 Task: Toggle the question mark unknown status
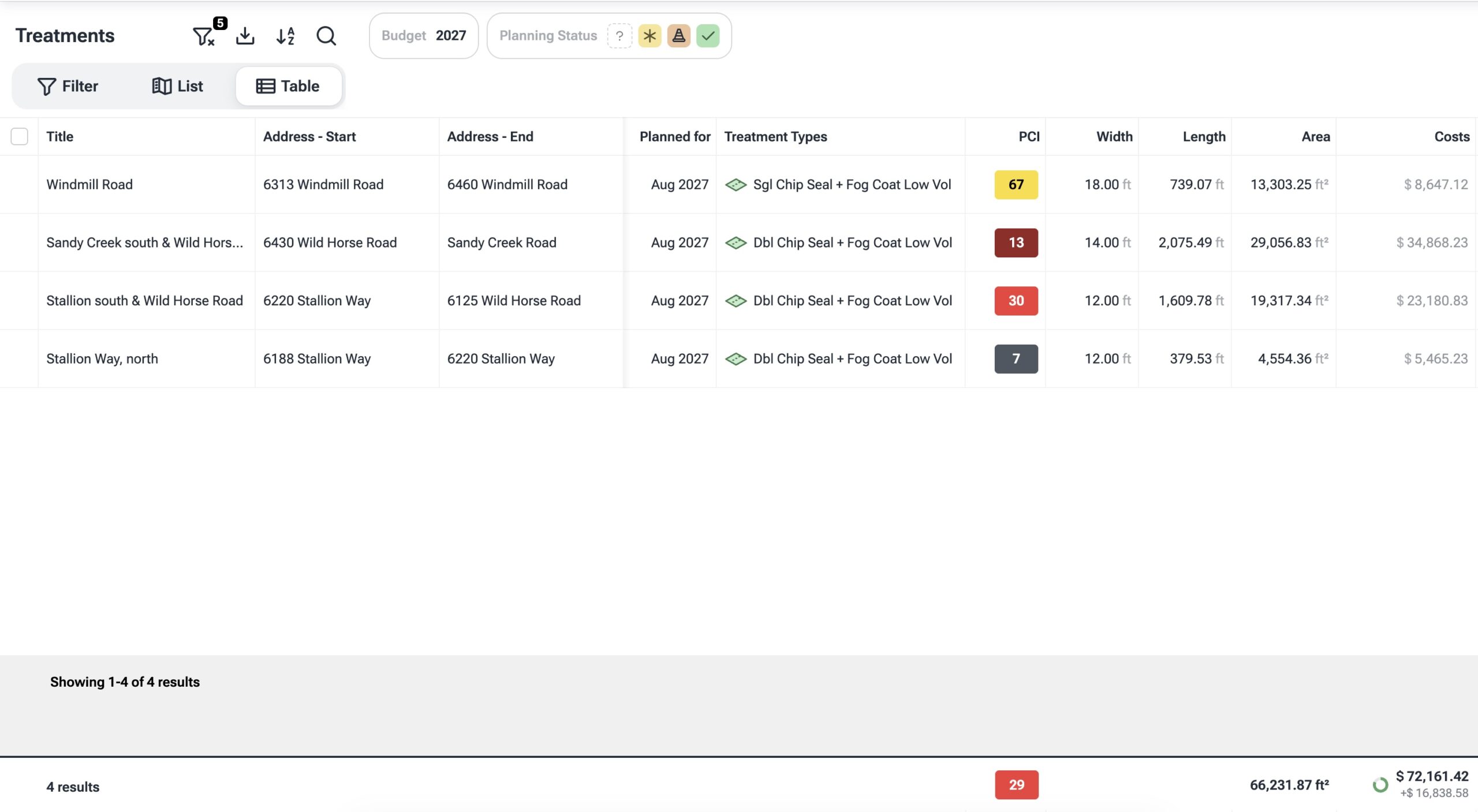click(x=619, y=36)
